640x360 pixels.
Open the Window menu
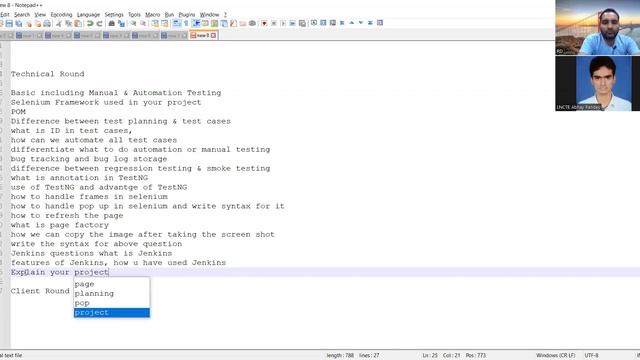click(209, 15)
